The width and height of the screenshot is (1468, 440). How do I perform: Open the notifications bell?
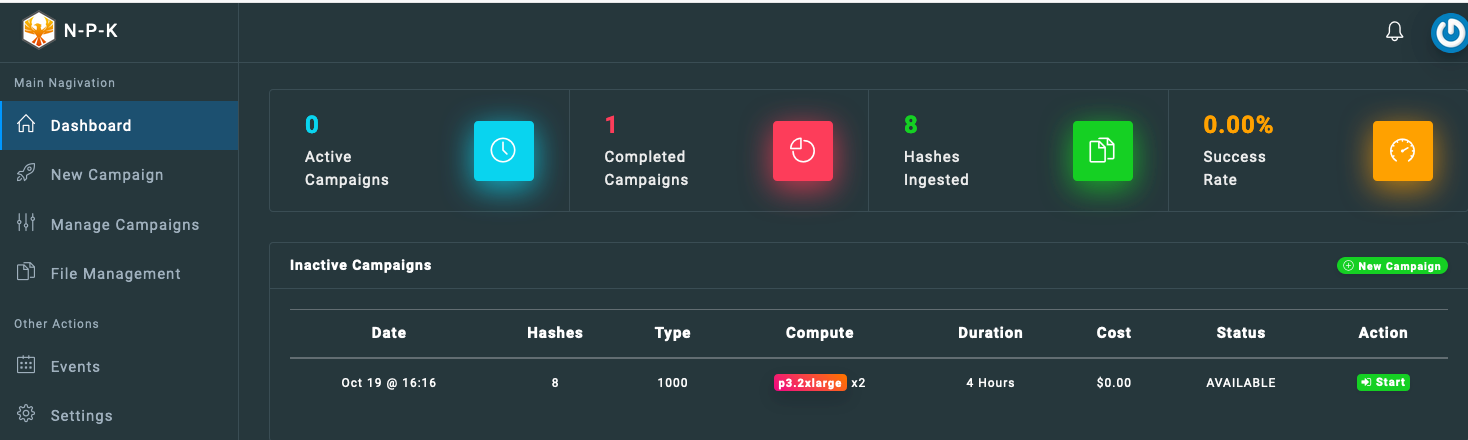1394,32
